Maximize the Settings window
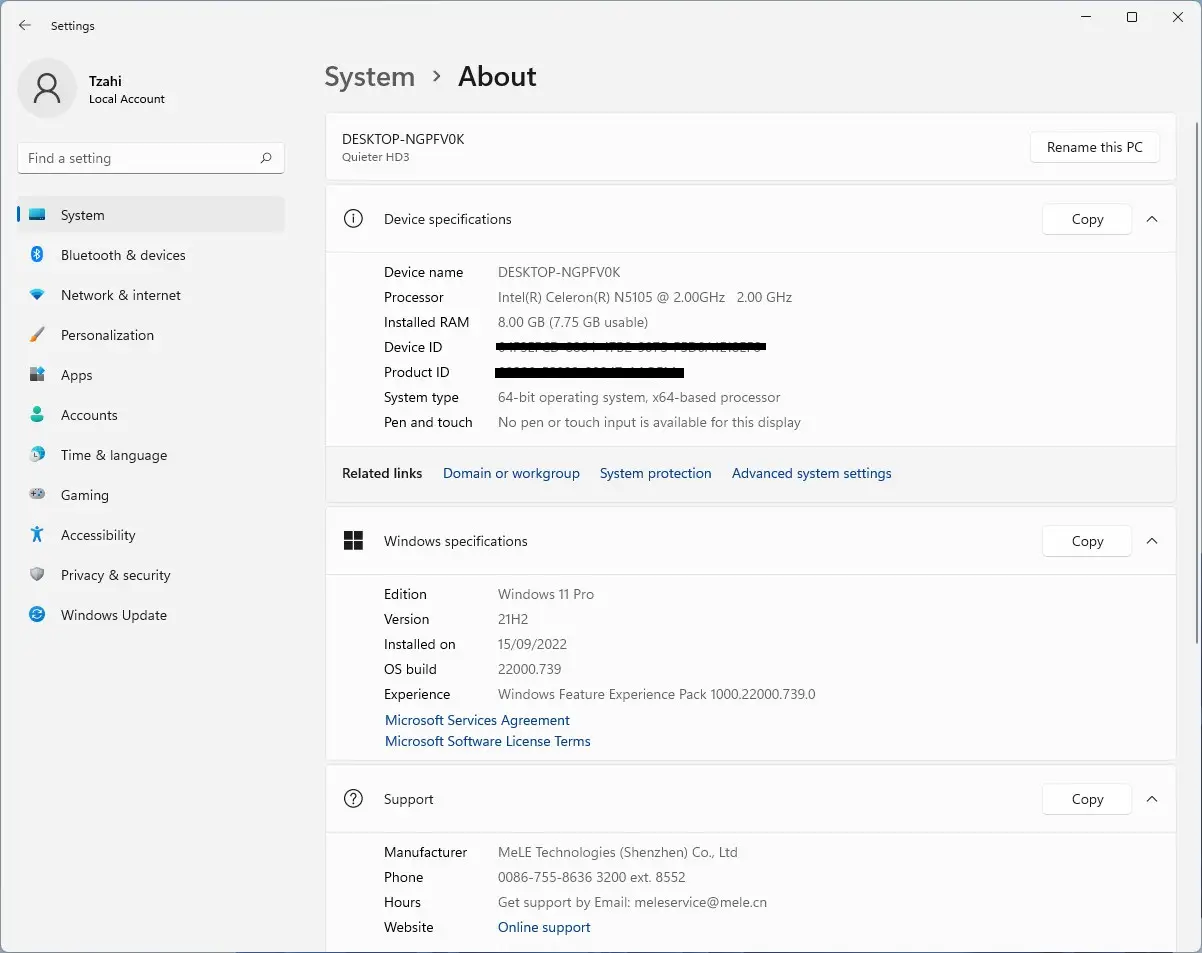 tap(1132, 17)
